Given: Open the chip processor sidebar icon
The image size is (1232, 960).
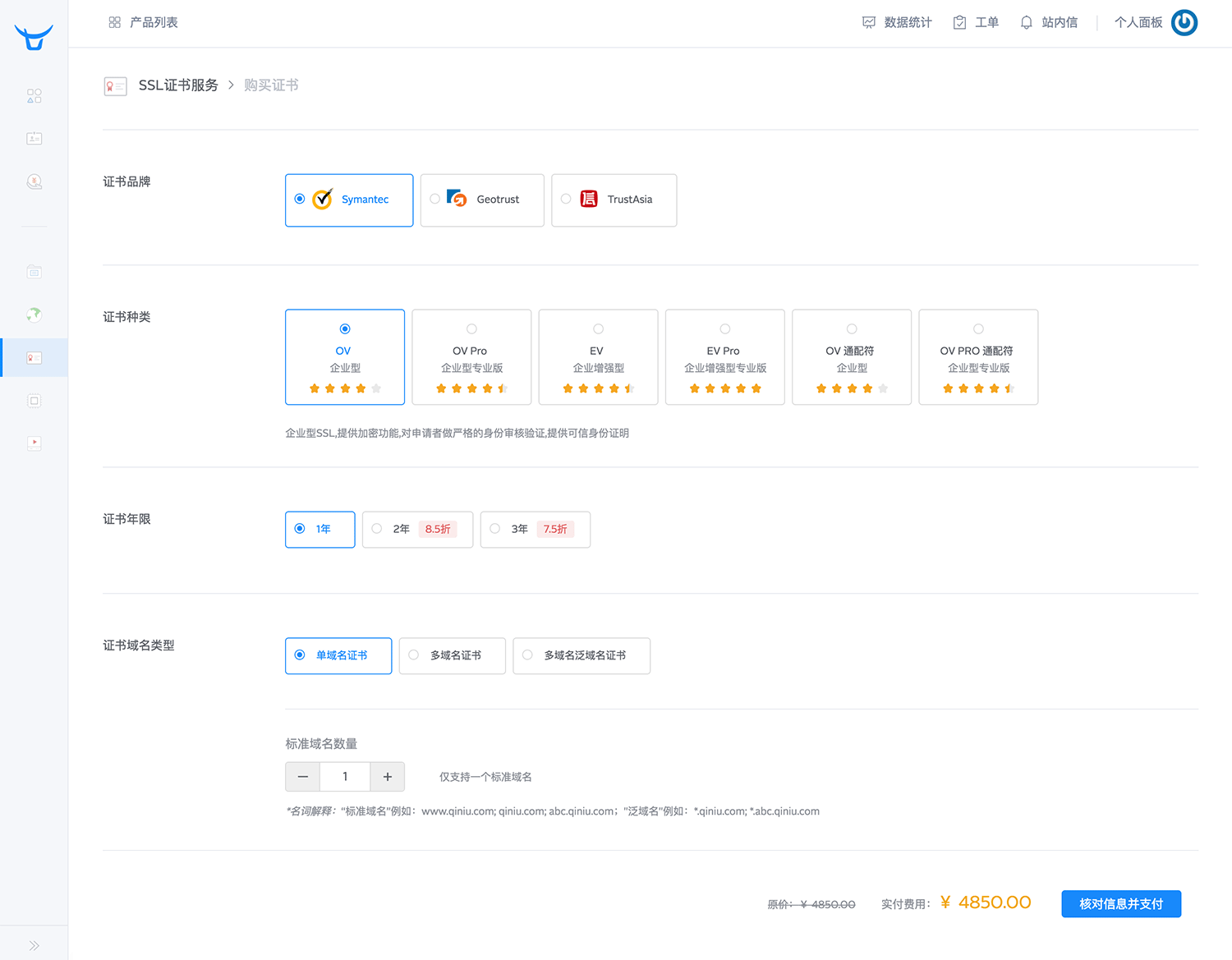Looking at the screenshot, I should click(34, 401).
